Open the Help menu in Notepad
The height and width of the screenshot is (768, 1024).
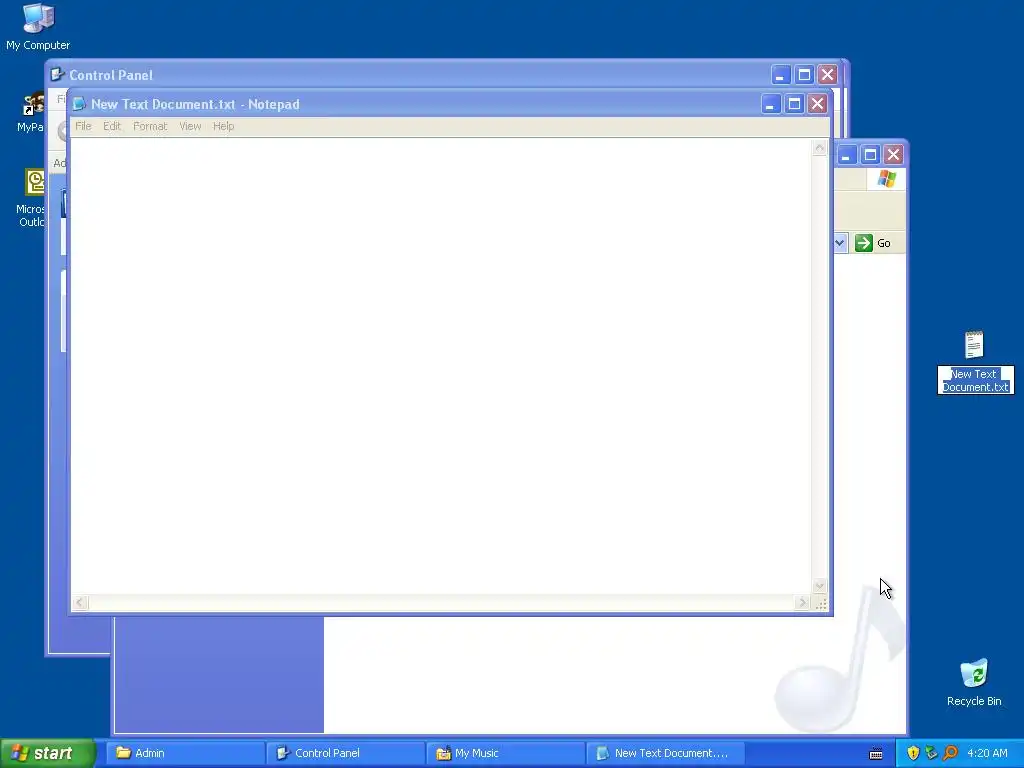(223, 126)
